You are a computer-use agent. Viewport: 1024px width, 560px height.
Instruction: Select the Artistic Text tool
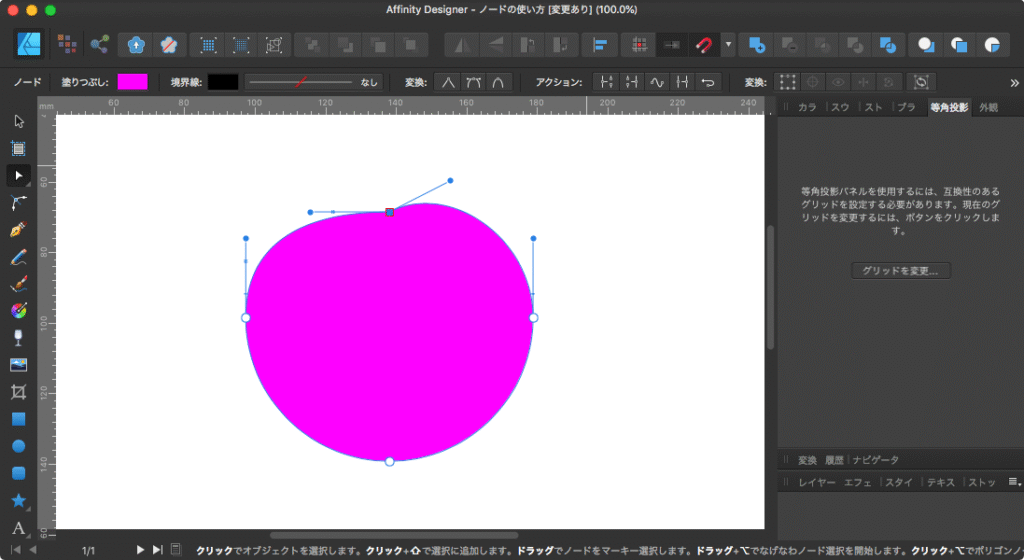point(18,527)
